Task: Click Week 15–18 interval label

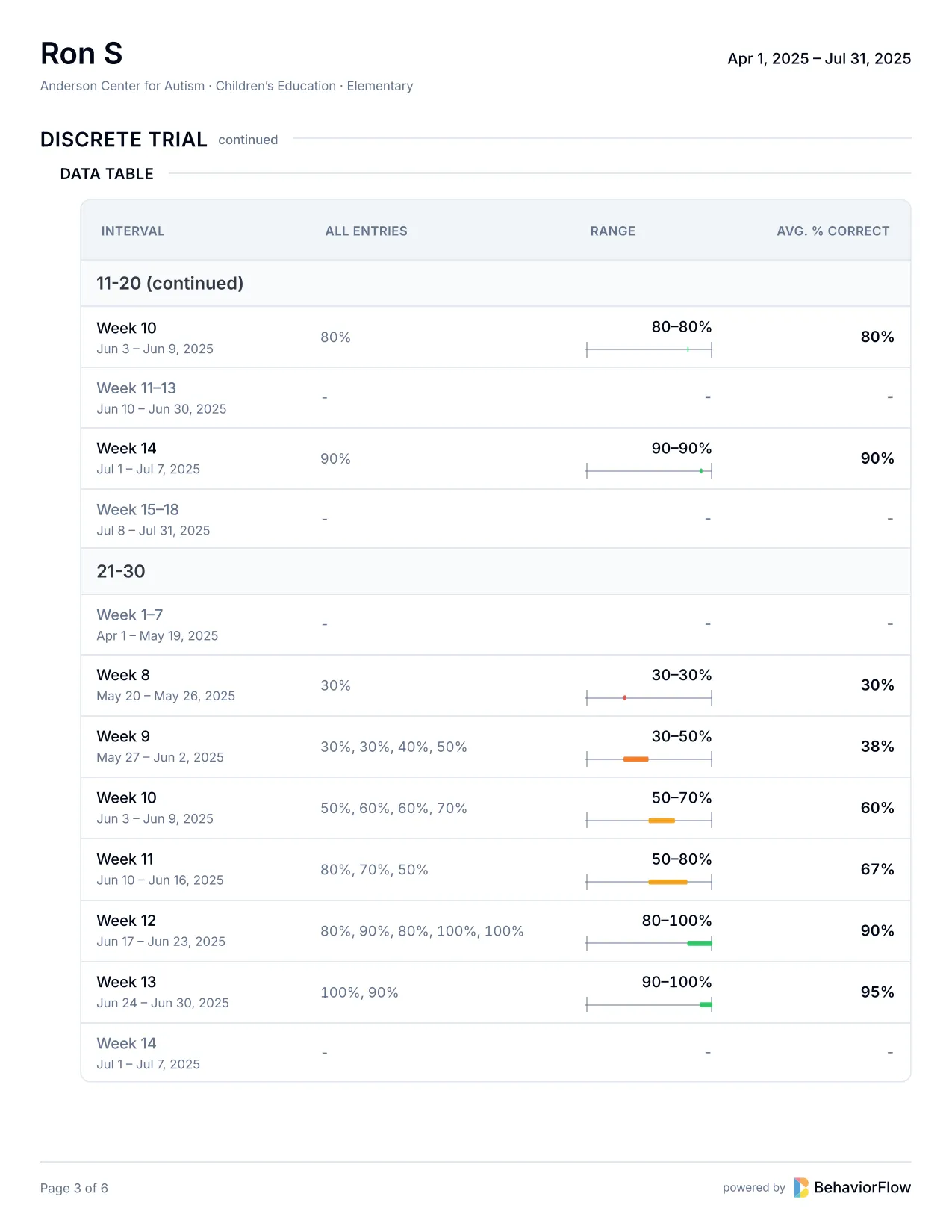Action: click(137, 510)
